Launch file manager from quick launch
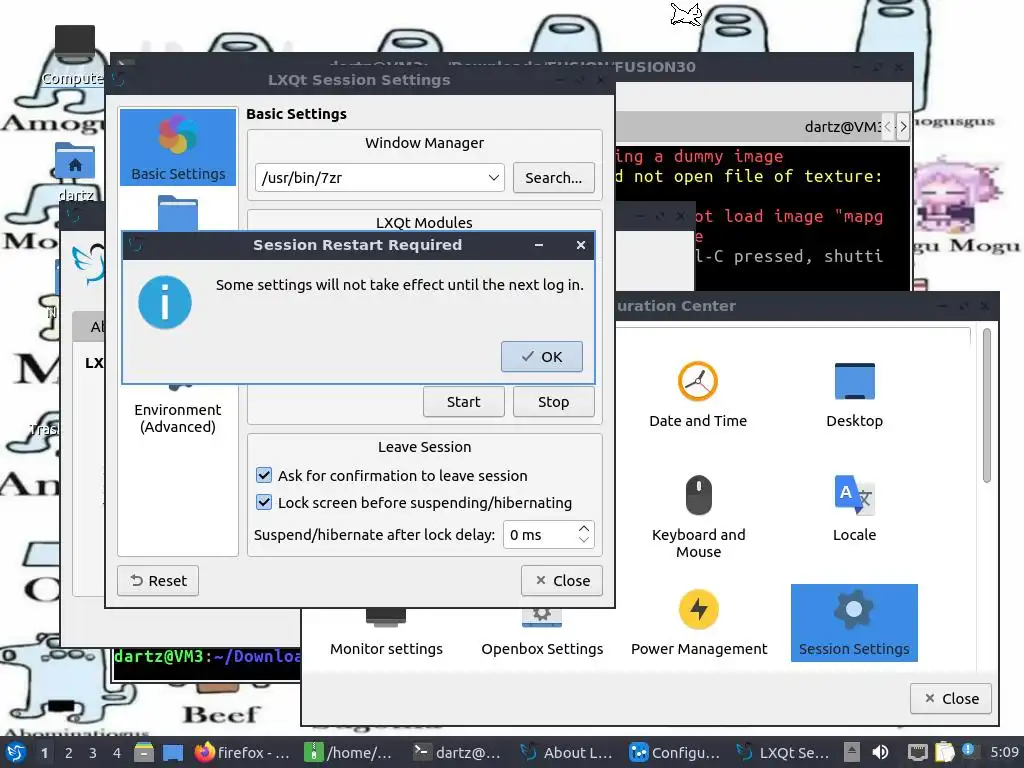Viewport: 1024px width, 768px height. 144,753
